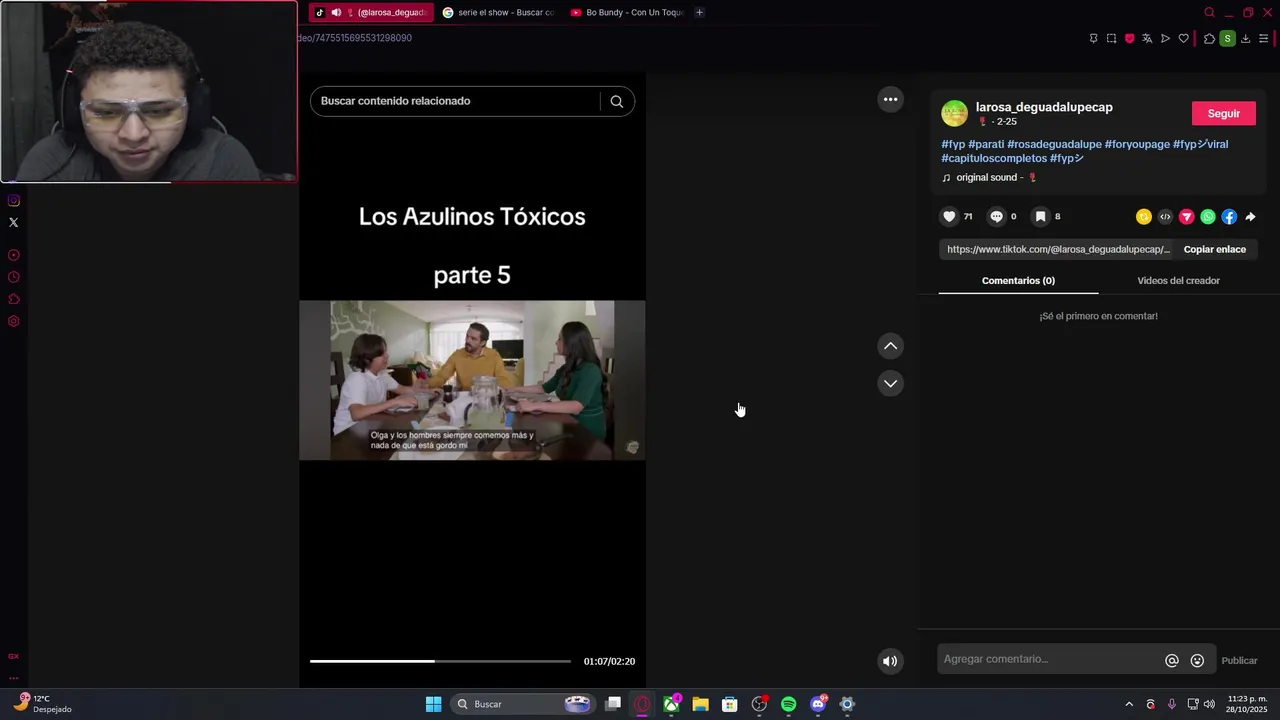Share the video to WhatsApp
1280x720 pixels.
tap(1208, 217)
